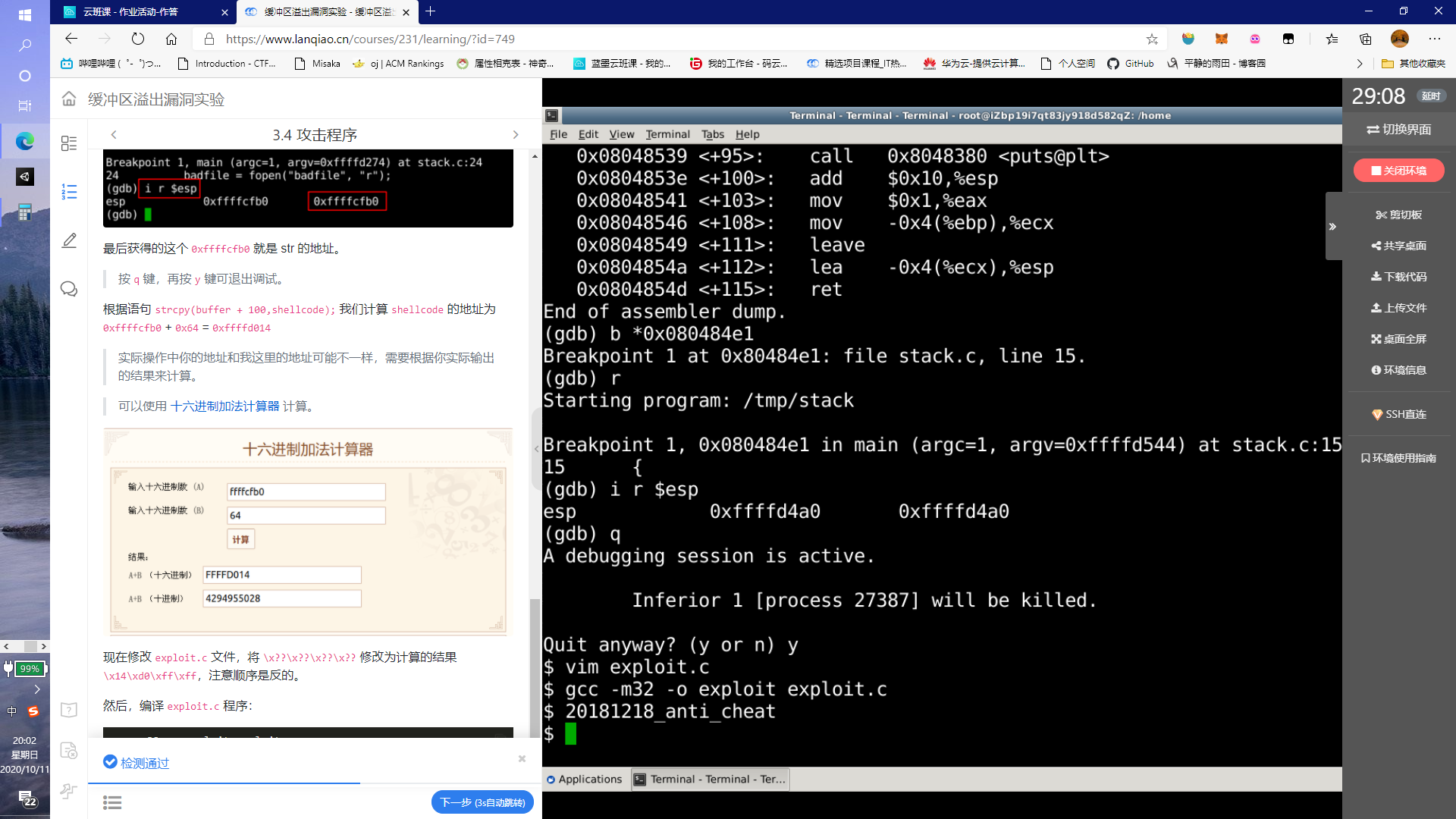Open the notes pencil sidebar icon
This screenshot has width=1456, height=819.
tap(69, 240)
